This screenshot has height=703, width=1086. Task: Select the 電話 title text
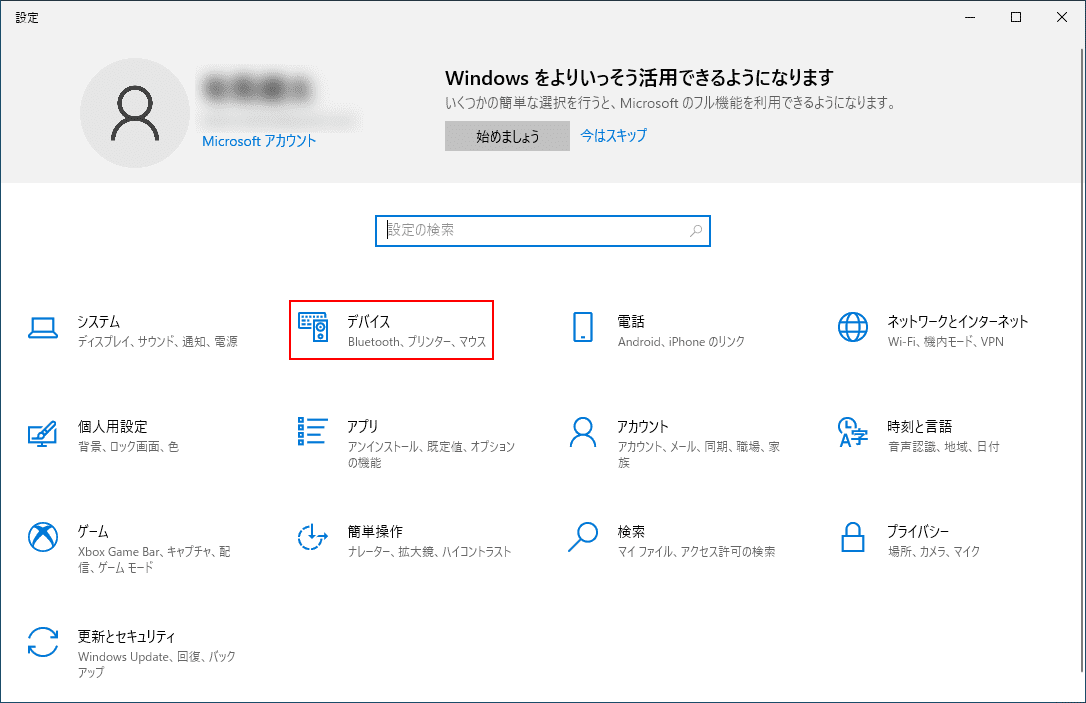click(x=631, y=321)
